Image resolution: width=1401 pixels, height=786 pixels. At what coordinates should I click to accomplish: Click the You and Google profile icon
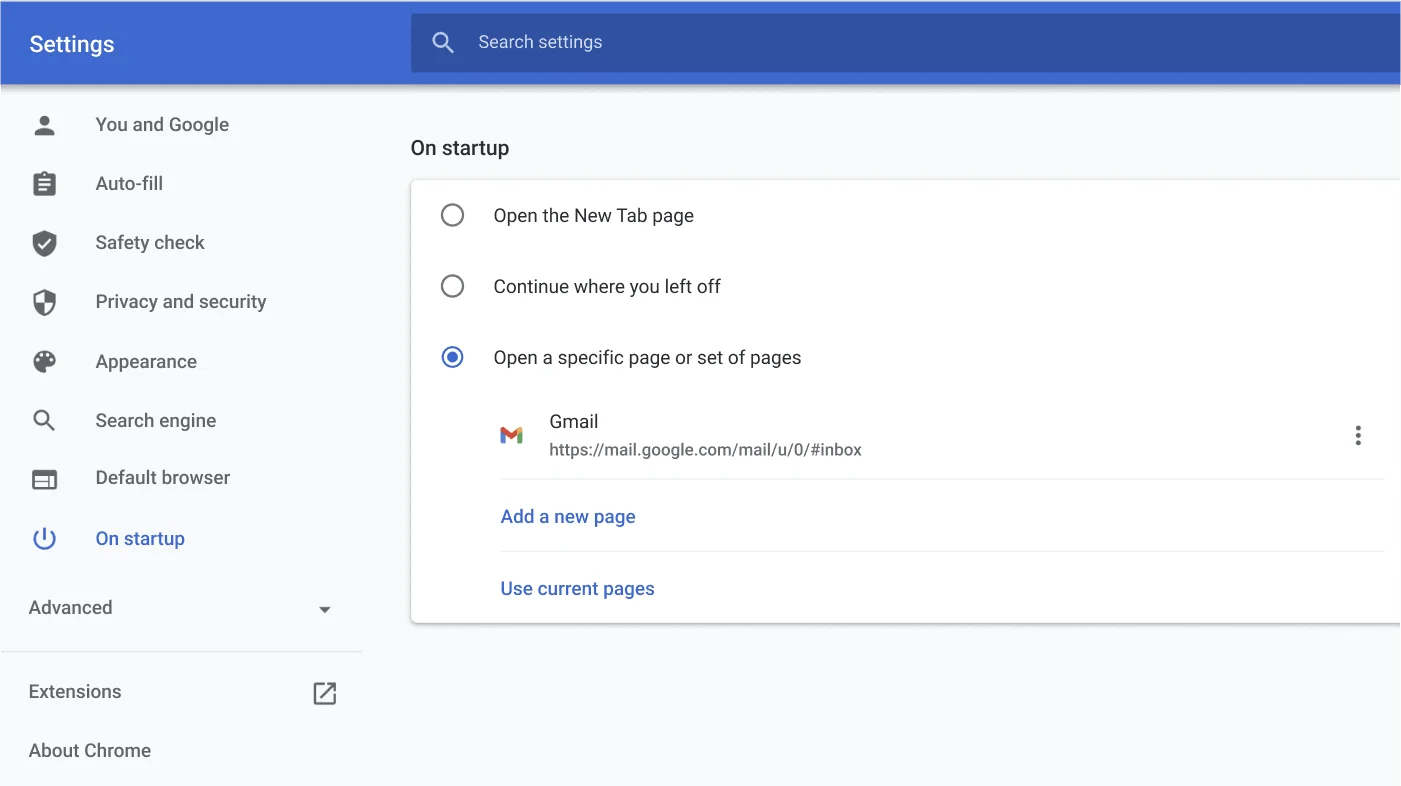pos(44,124)
